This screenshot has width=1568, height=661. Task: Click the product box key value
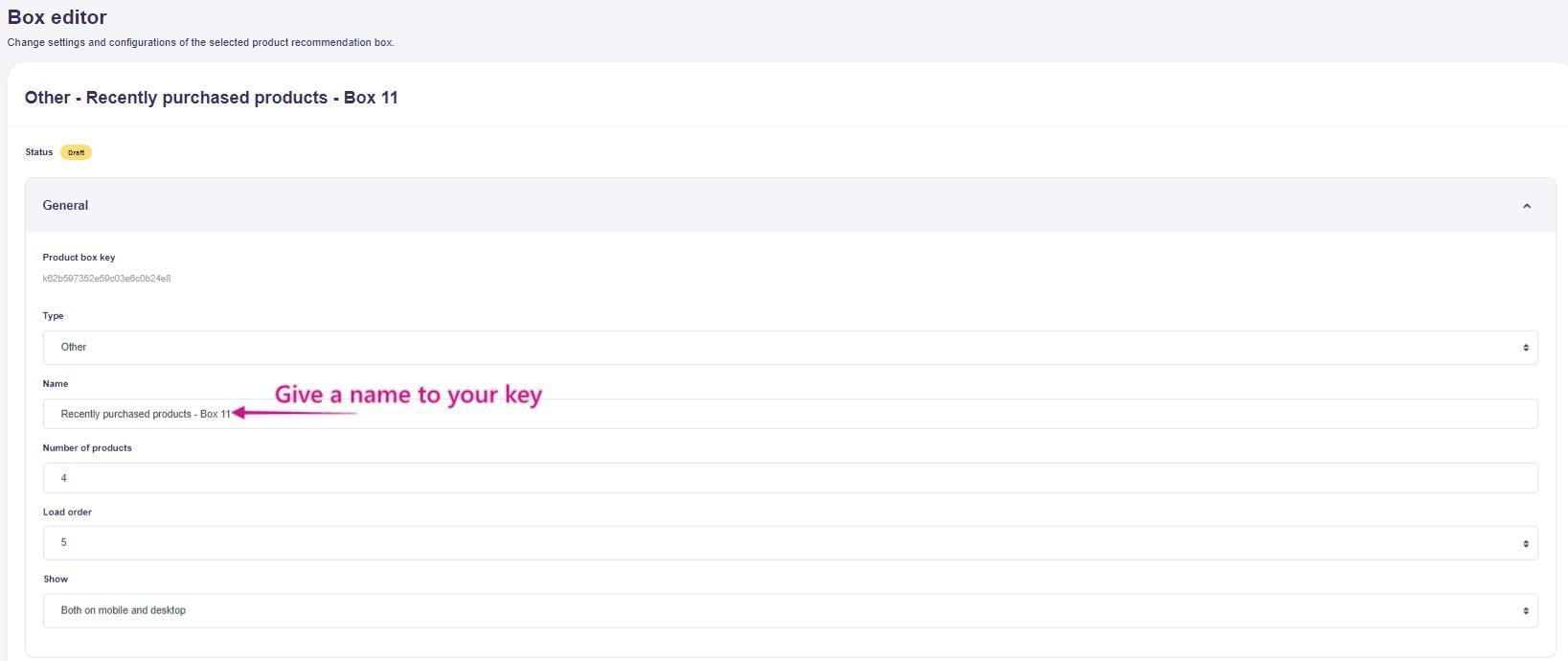(x=106, y=279)
